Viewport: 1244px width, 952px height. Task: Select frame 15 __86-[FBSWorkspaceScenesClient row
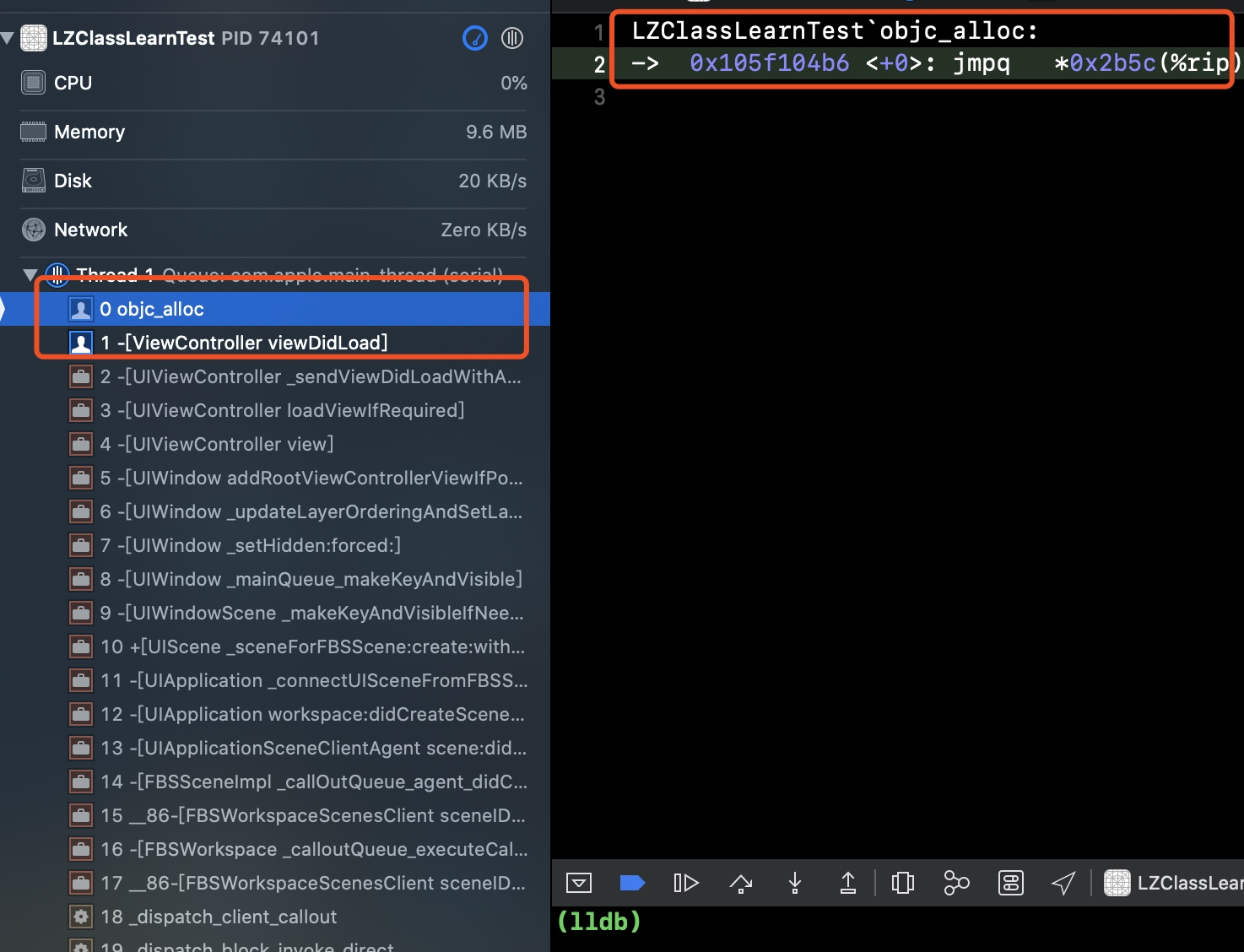click(x=275, y=815)
